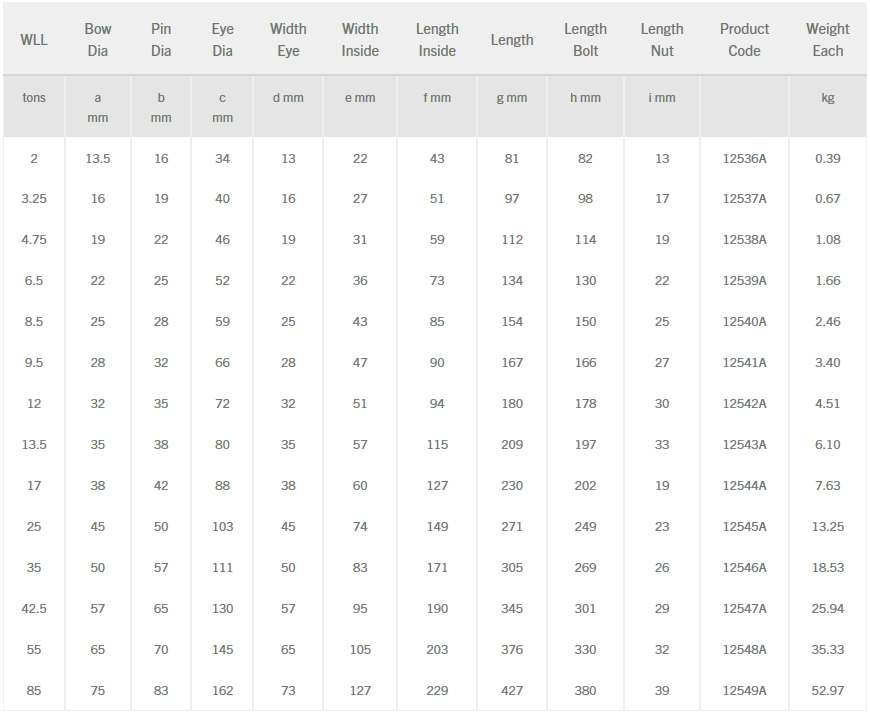Click the 13.5 bow diameter cell
This screenshot has height=713, width=870.
point(98,159)
